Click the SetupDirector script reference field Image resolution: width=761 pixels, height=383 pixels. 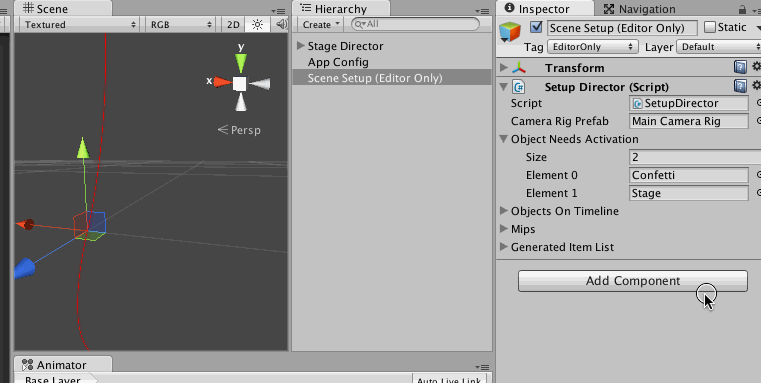[x=689, y=103]
